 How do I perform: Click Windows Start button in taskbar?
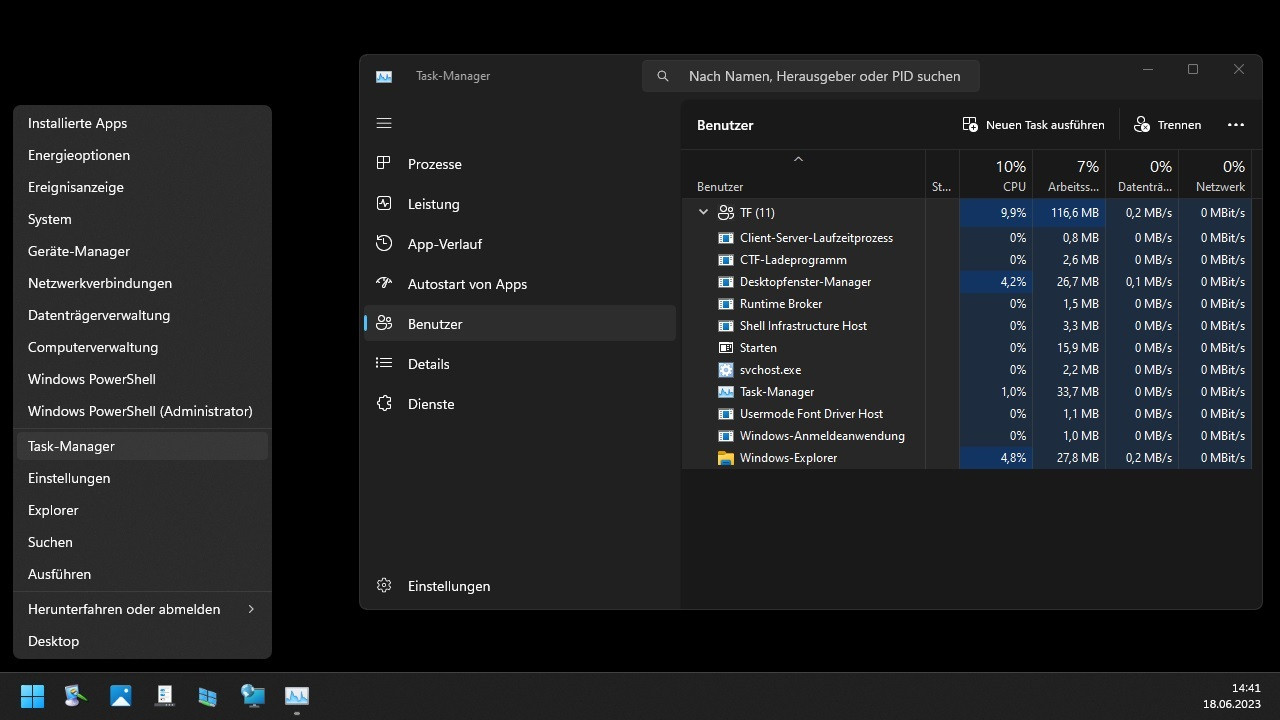click(33, 696)
